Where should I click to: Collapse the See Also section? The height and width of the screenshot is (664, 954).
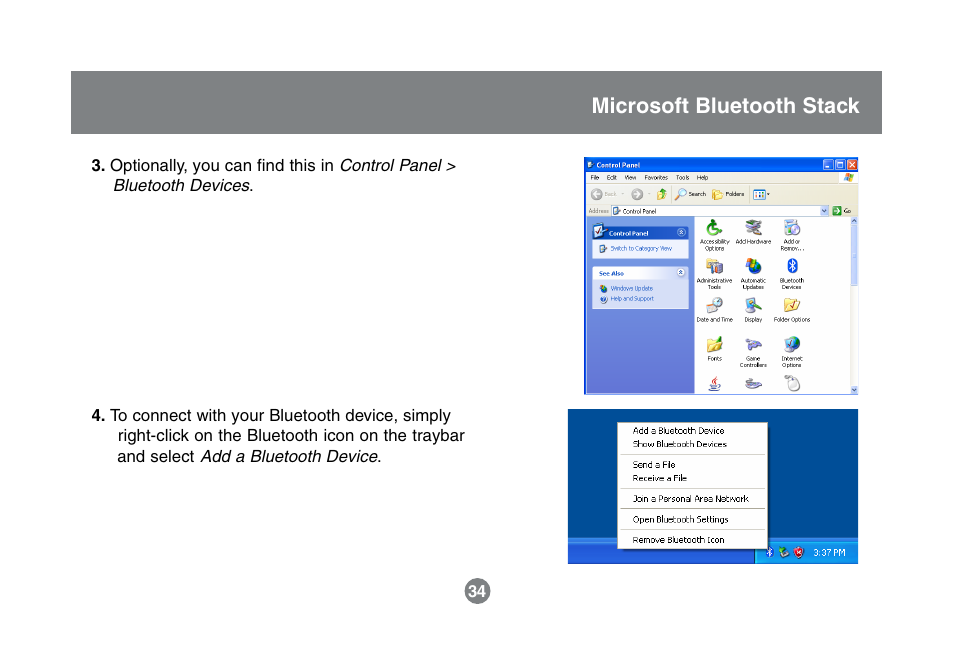(x=681, y=273)
